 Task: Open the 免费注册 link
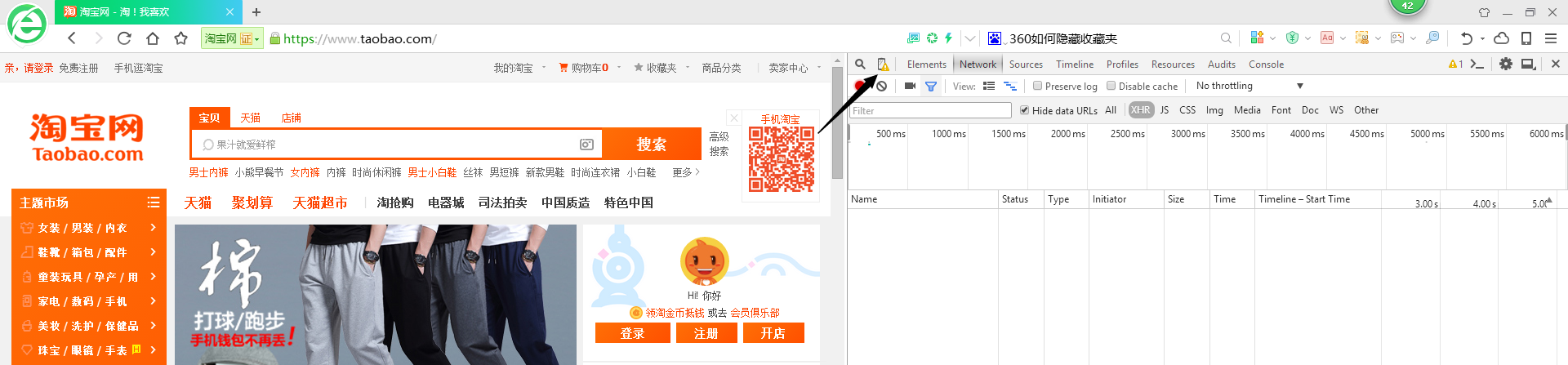[78, 68]
